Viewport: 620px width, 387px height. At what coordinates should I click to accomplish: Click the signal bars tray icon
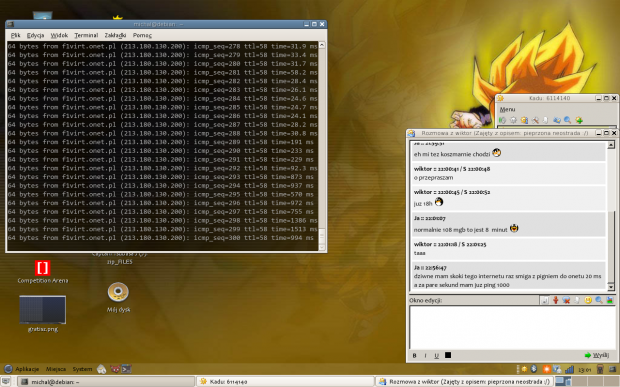(x=569, y=369)
